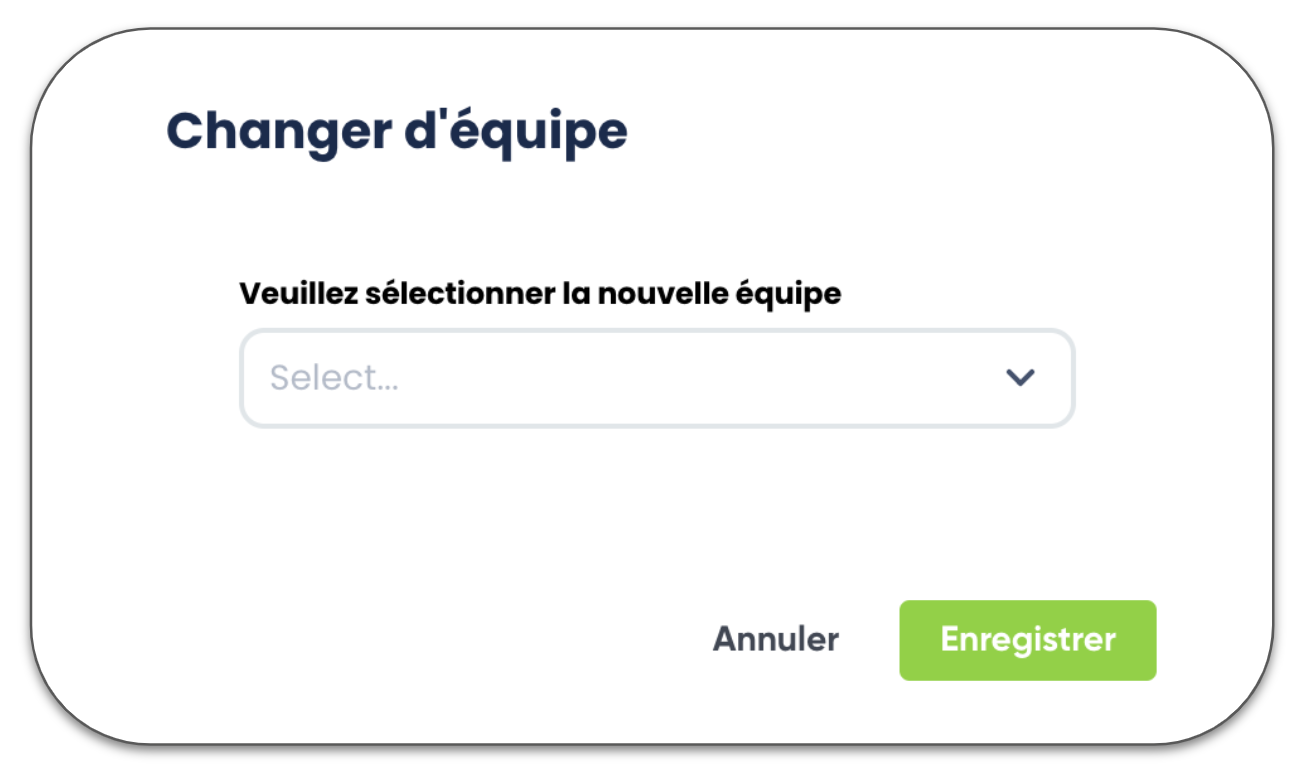Click the "Veuillez sélectionner la nouvelle équipe" label
This screenshot has height=782, width=1302.
coord(540,294)
